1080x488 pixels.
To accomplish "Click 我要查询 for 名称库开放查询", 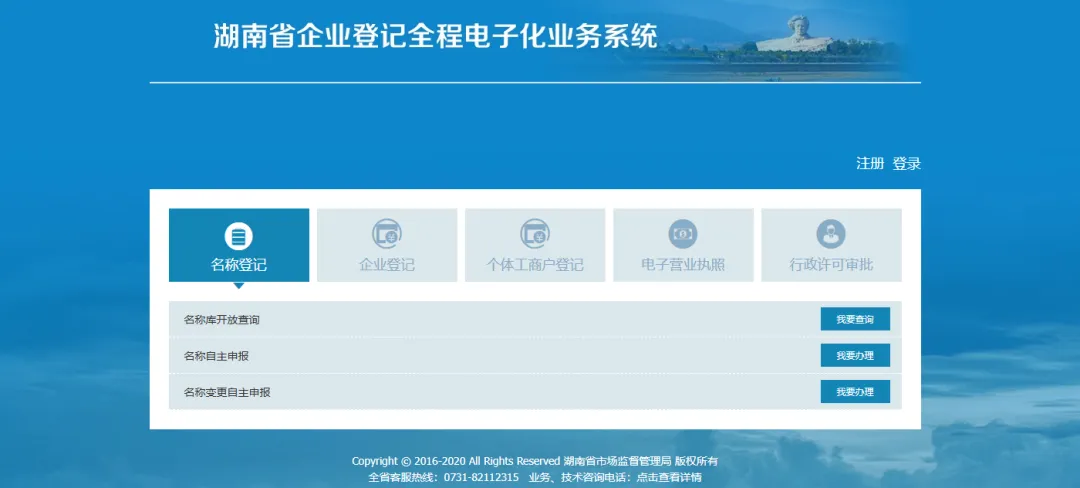I will point(855,319).
